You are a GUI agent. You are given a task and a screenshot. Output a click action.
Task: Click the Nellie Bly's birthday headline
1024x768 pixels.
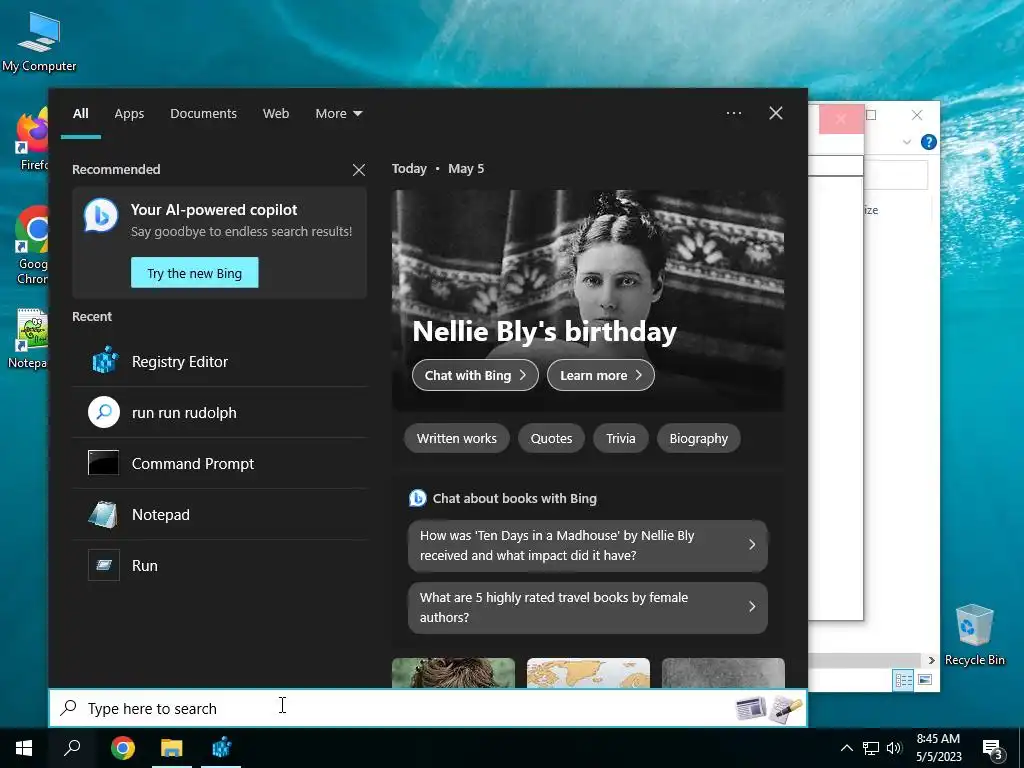(x=544, y=331)
